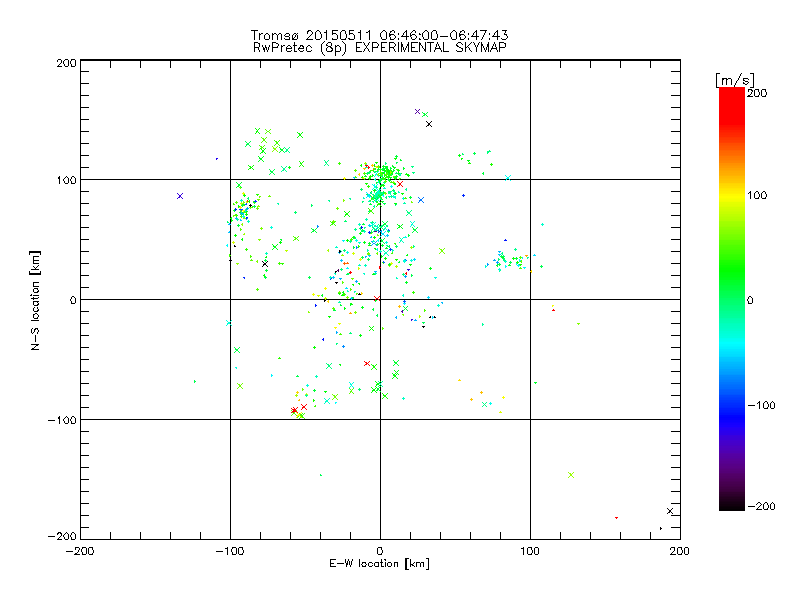Click the black X marker in the far southeast corner

(x=670, y=511)
